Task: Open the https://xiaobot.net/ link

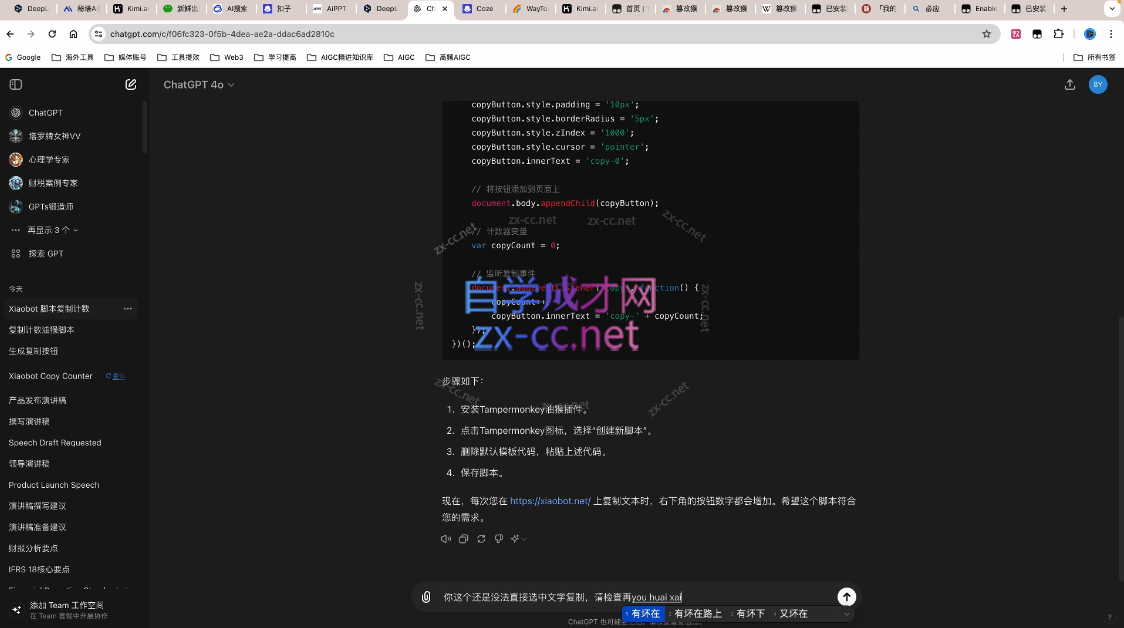Action: coord(550,501)
